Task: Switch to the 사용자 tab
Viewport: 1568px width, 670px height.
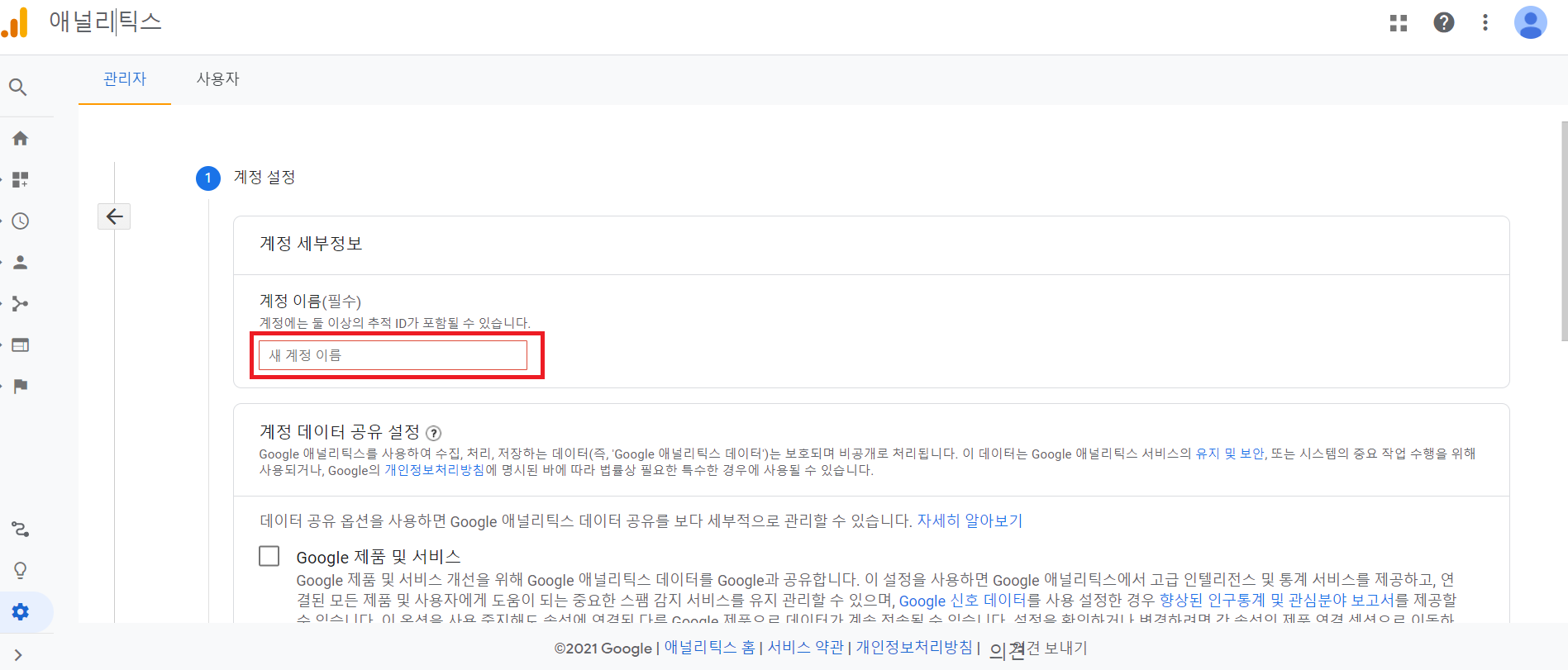Action: (217, 79)
